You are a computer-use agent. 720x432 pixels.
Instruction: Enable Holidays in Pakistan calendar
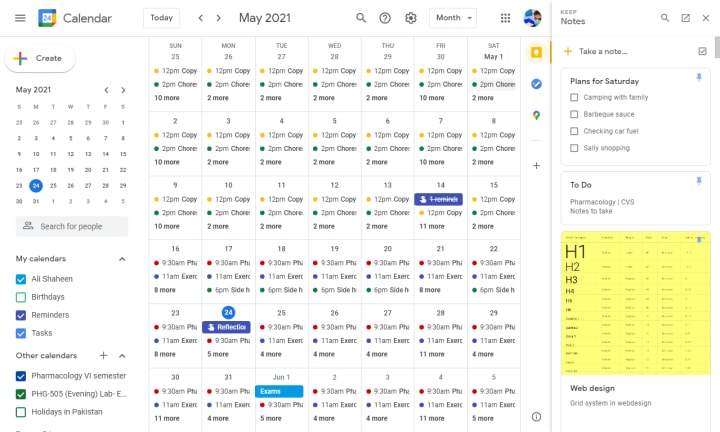pos(21,412)
